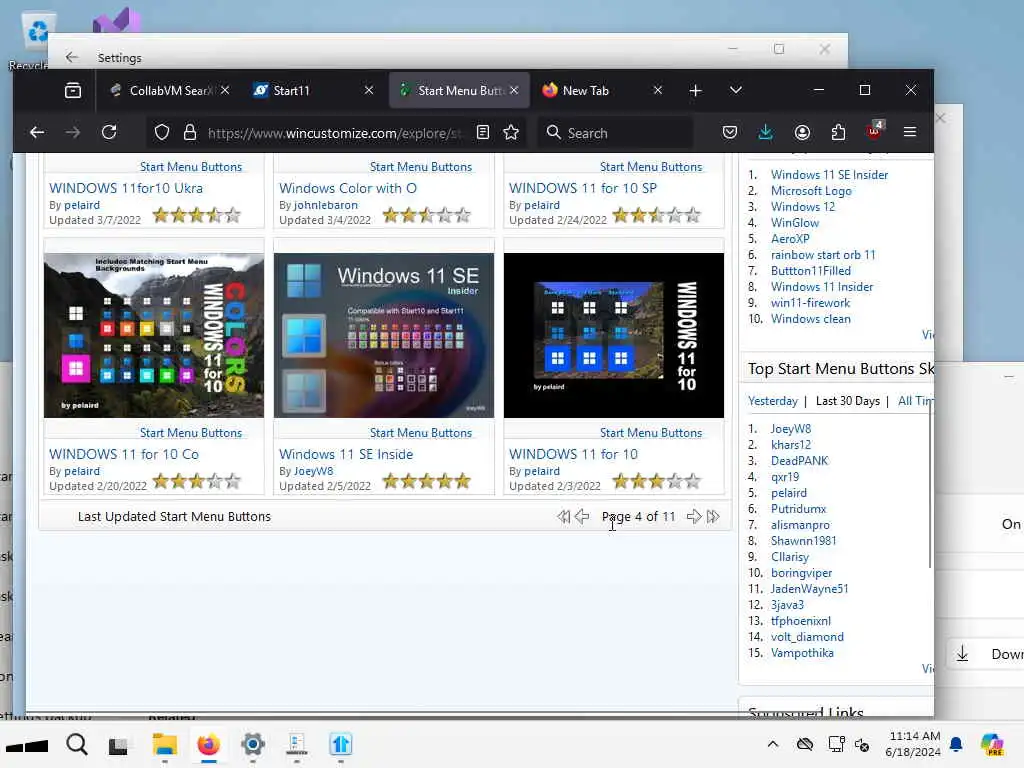
Task: Jump to first page of results
Action: [x=564, y=517]
